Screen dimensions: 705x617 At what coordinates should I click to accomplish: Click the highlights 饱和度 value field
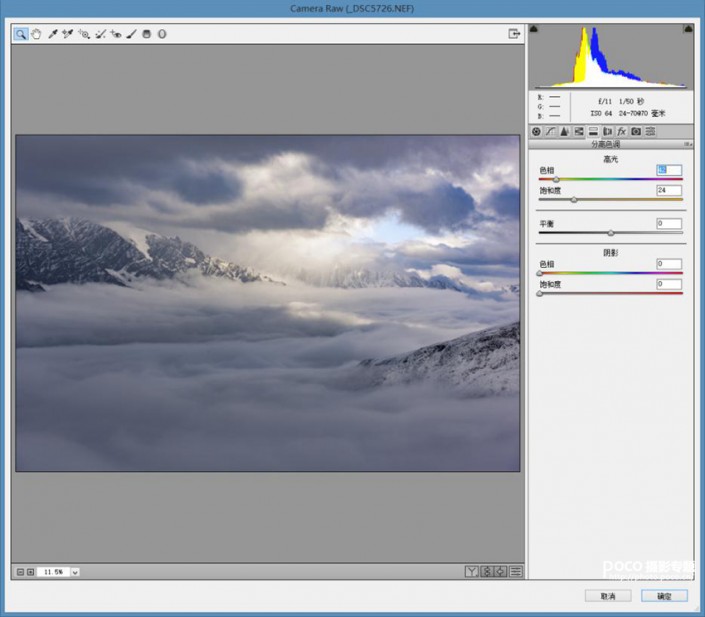pyautogui.click(x=669, y=190)
